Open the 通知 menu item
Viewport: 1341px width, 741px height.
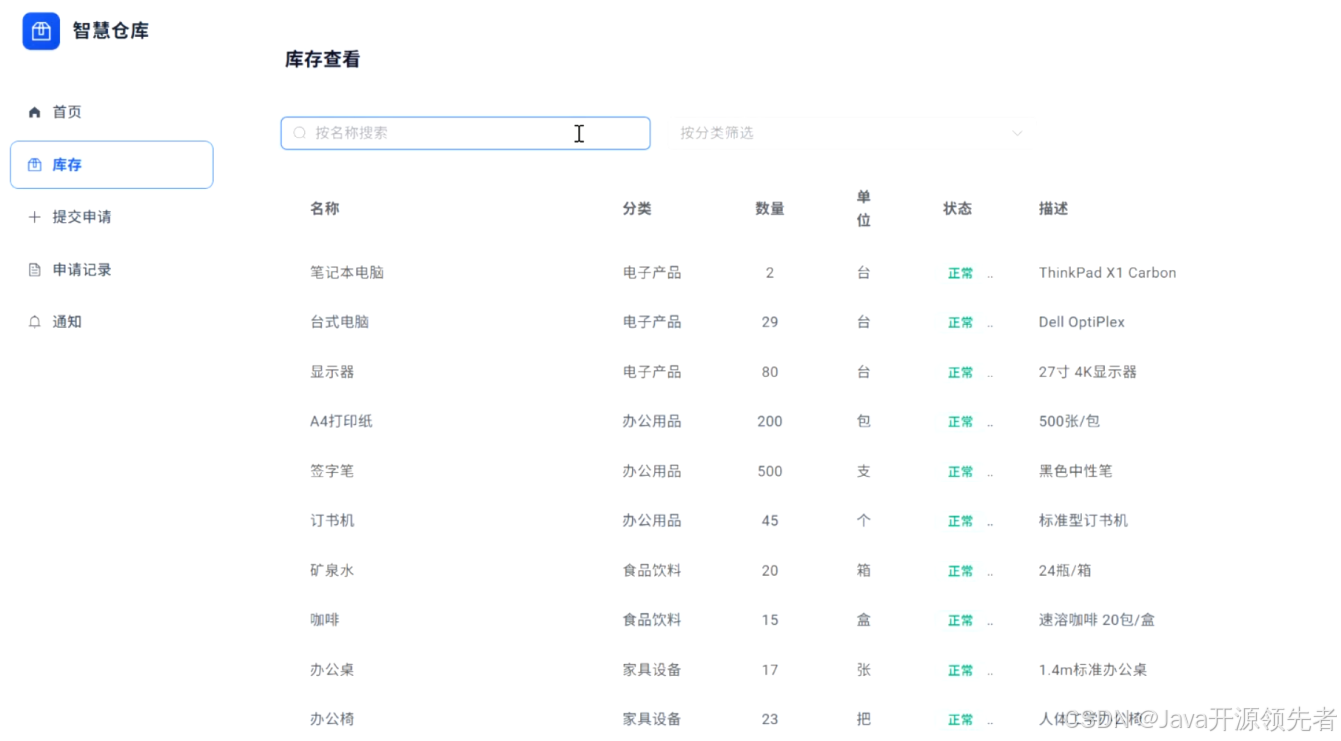(112, 322)
